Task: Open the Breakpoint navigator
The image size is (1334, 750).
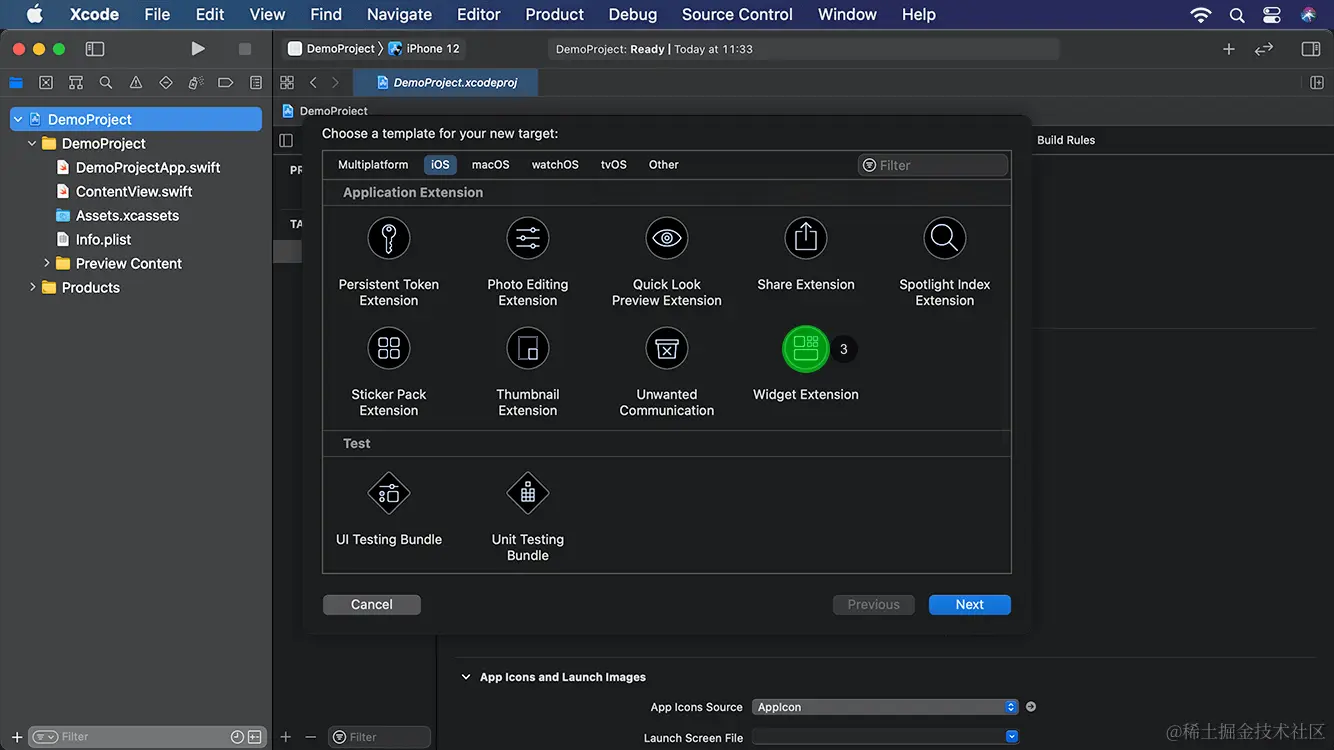Action: pos(226,83)
